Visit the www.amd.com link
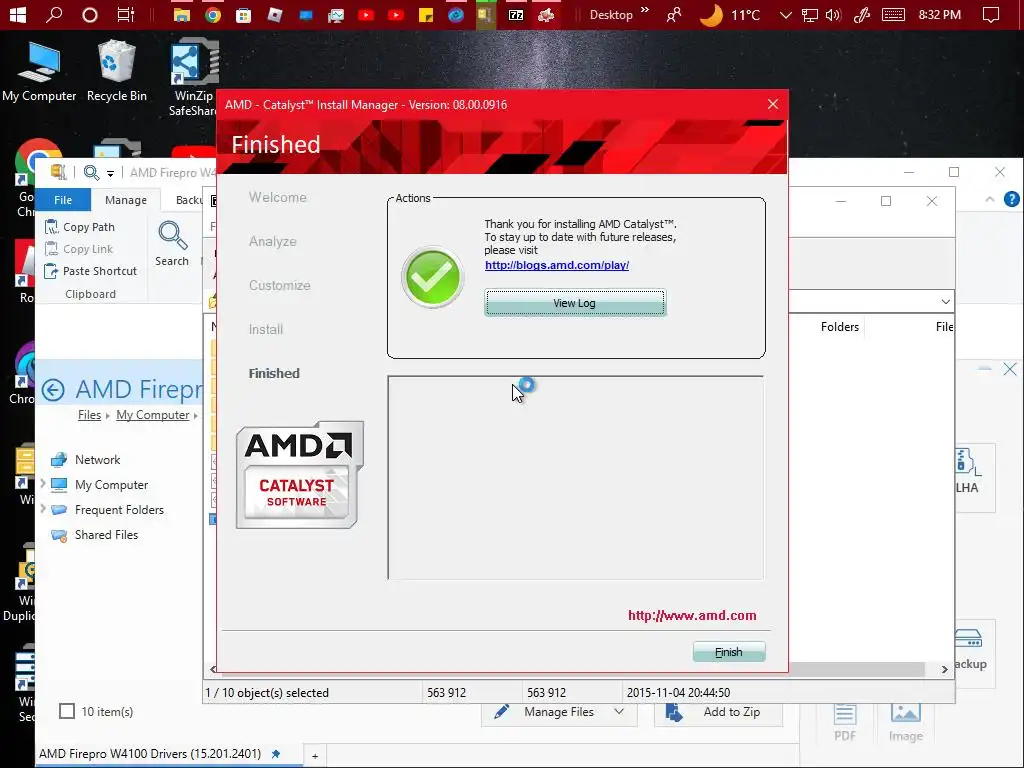The height and width of the screenshot is (768, 1024). pos(692,615)
